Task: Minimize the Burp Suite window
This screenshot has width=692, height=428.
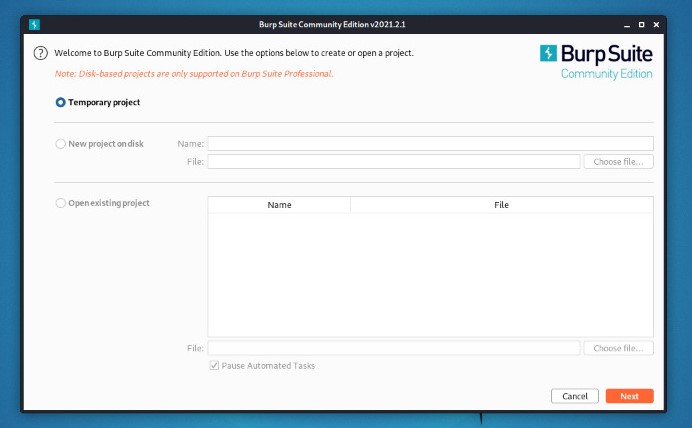Action: click(627, 25)
